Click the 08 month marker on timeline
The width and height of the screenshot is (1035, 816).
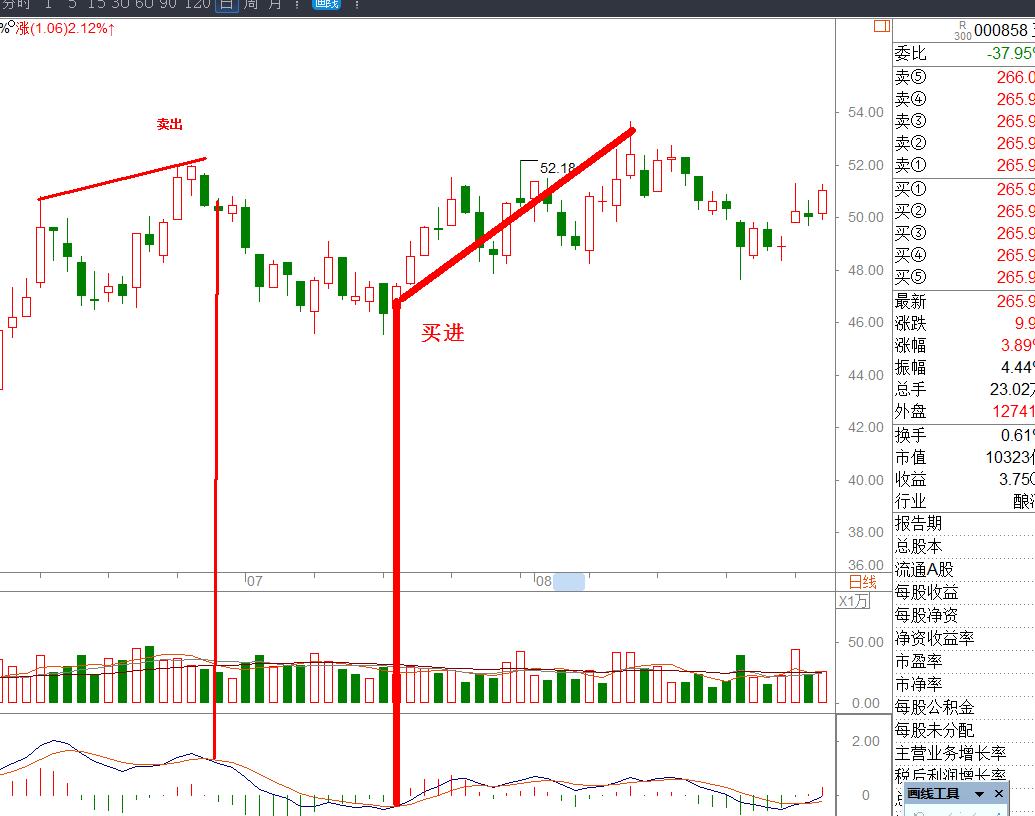(543, 581)
